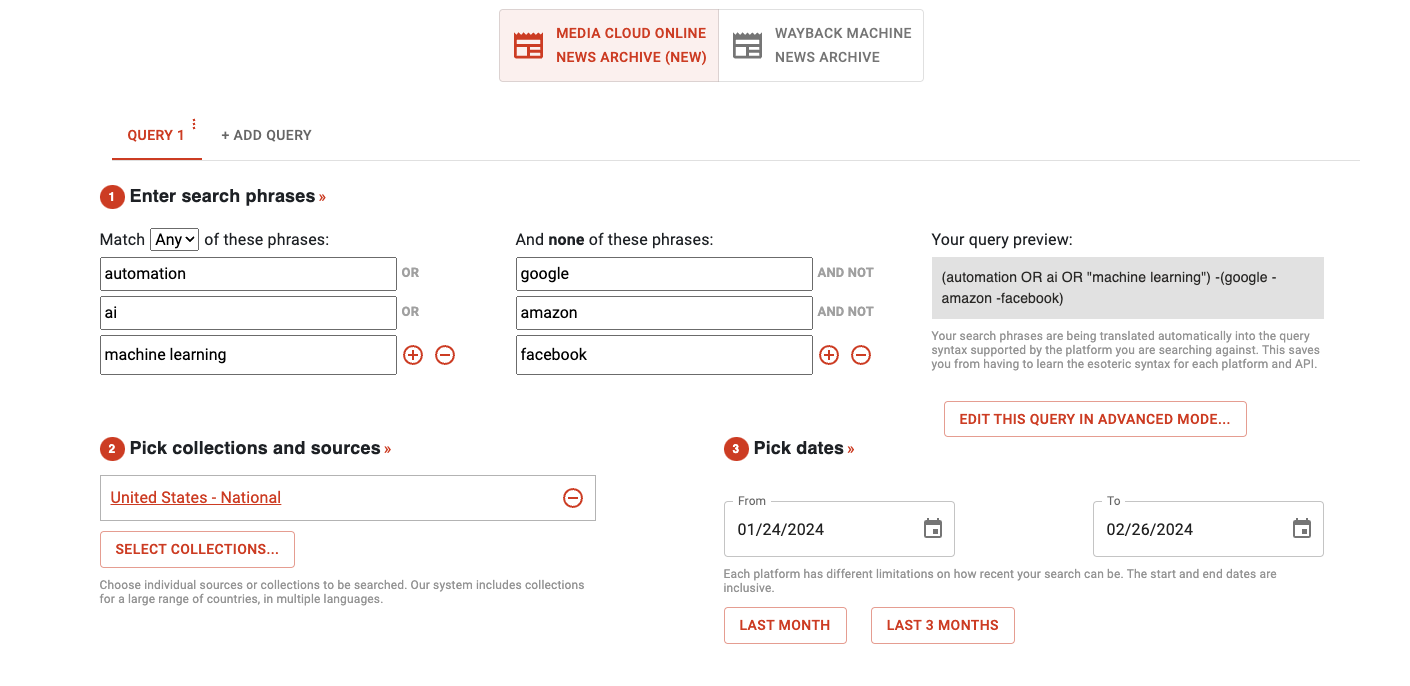The height and width of the screenshot is (686, 1410).
Task: Remove the United States - National collection
Action: point(573,498)
